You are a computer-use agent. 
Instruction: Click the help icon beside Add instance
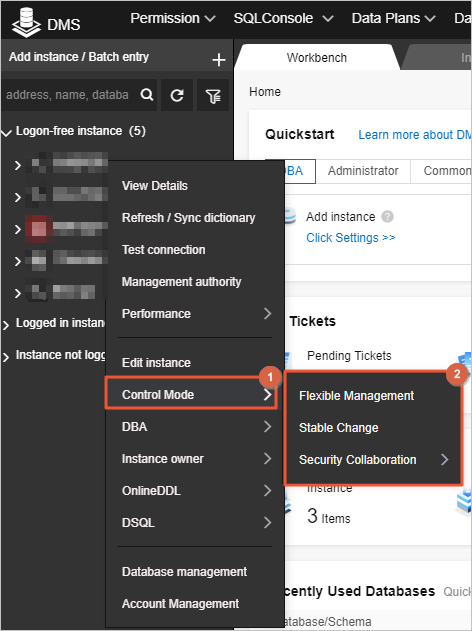387,217
